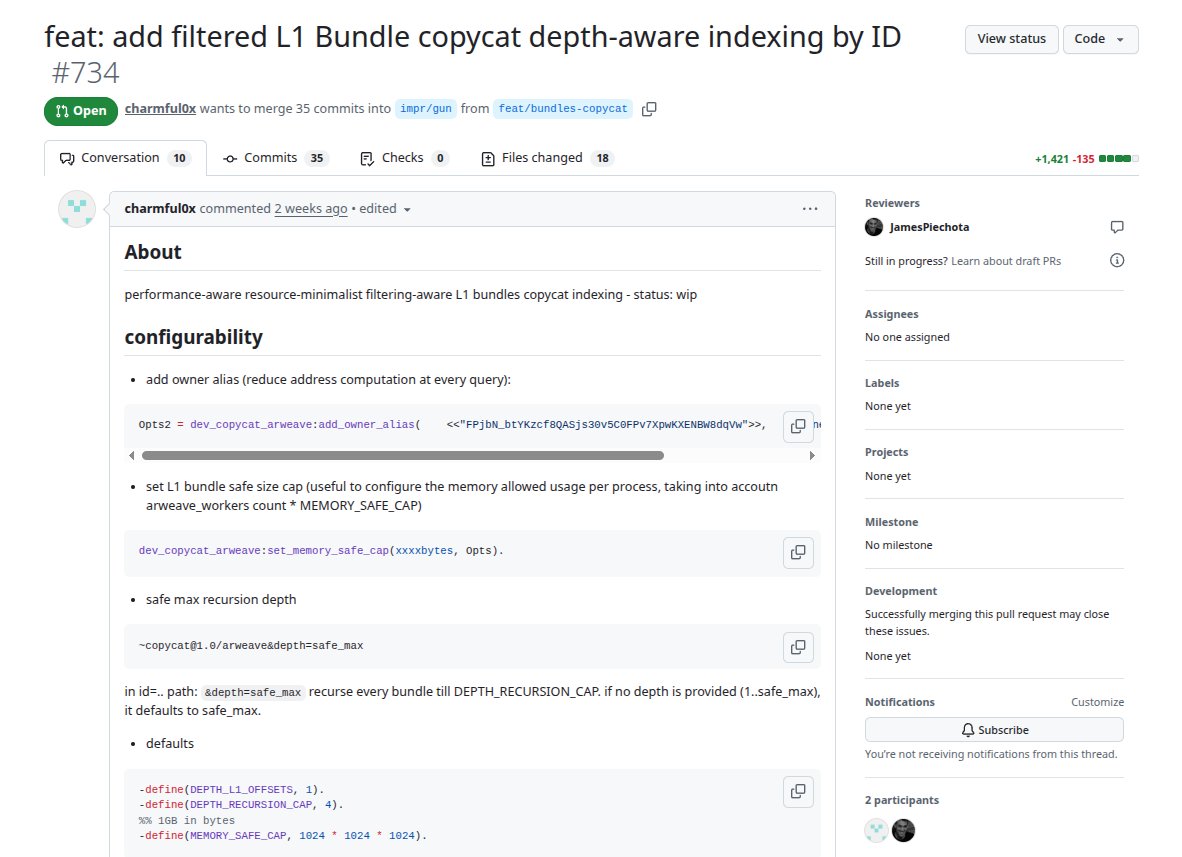1182x857 pixels.
Task: Open the feat/bundles-copycat branch link
Action: tap(562, 109)
